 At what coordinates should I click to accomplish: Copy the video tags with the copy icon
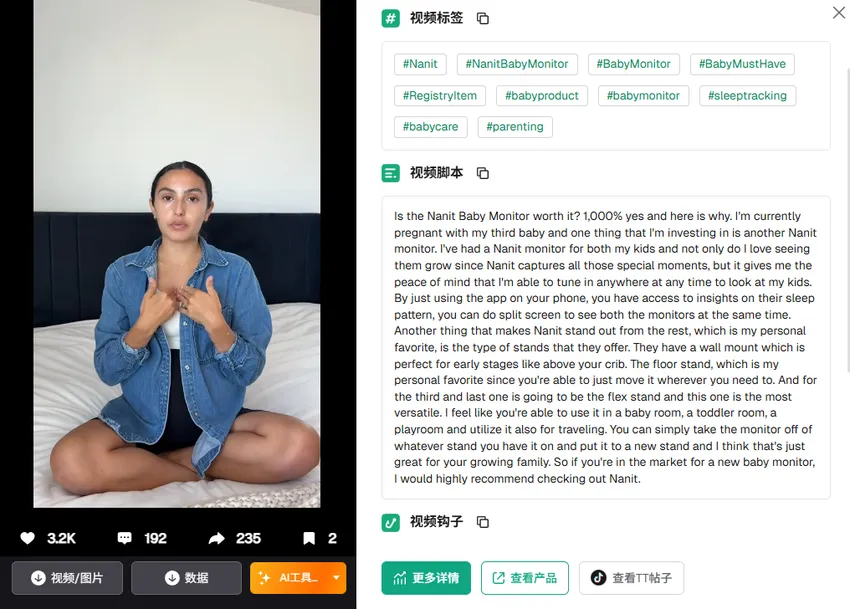482,18
